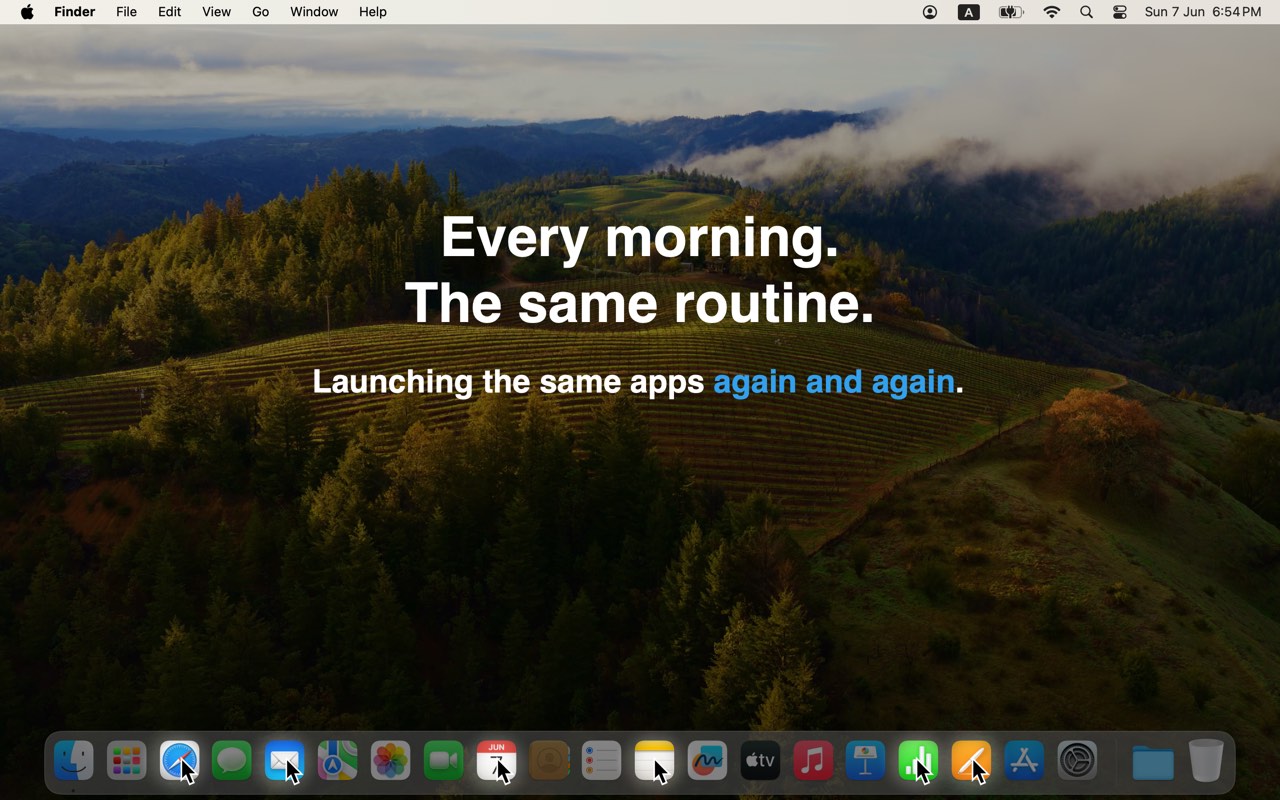Launch FaceTime from the Dock
1280x800 pixels.
pos(444,762)
